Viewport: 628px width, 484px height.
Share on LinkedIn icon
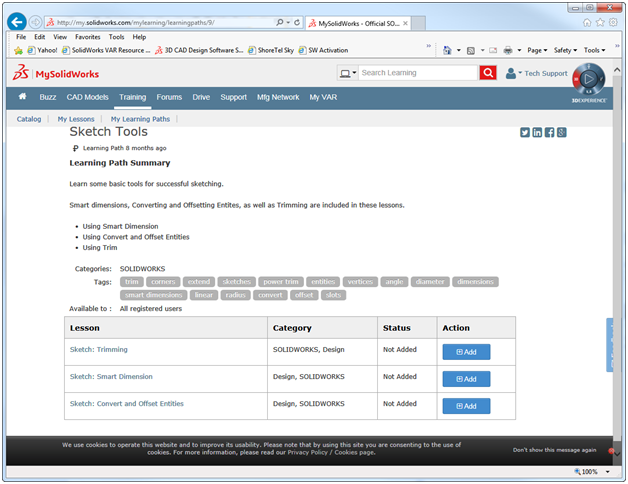tap(537, 132)
